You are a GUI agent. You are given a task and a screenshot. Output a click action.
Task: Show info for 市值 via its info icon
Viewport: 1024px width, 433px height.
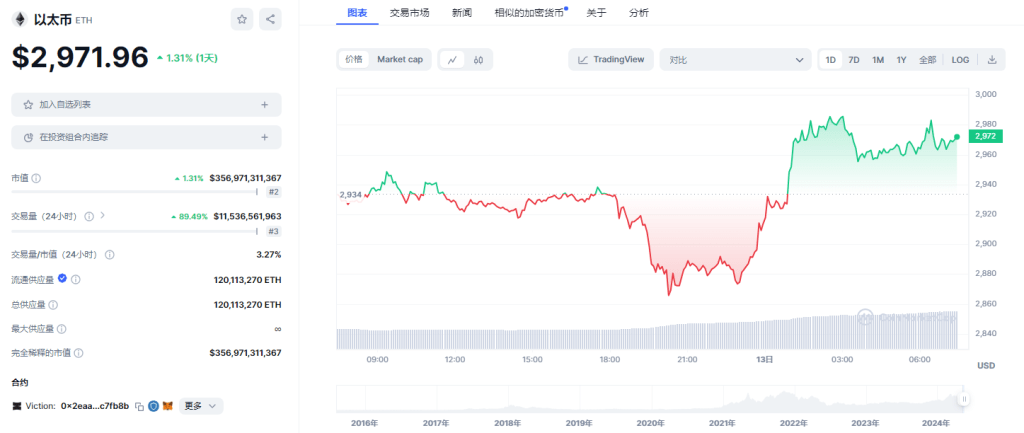click(x=37, y=178)
